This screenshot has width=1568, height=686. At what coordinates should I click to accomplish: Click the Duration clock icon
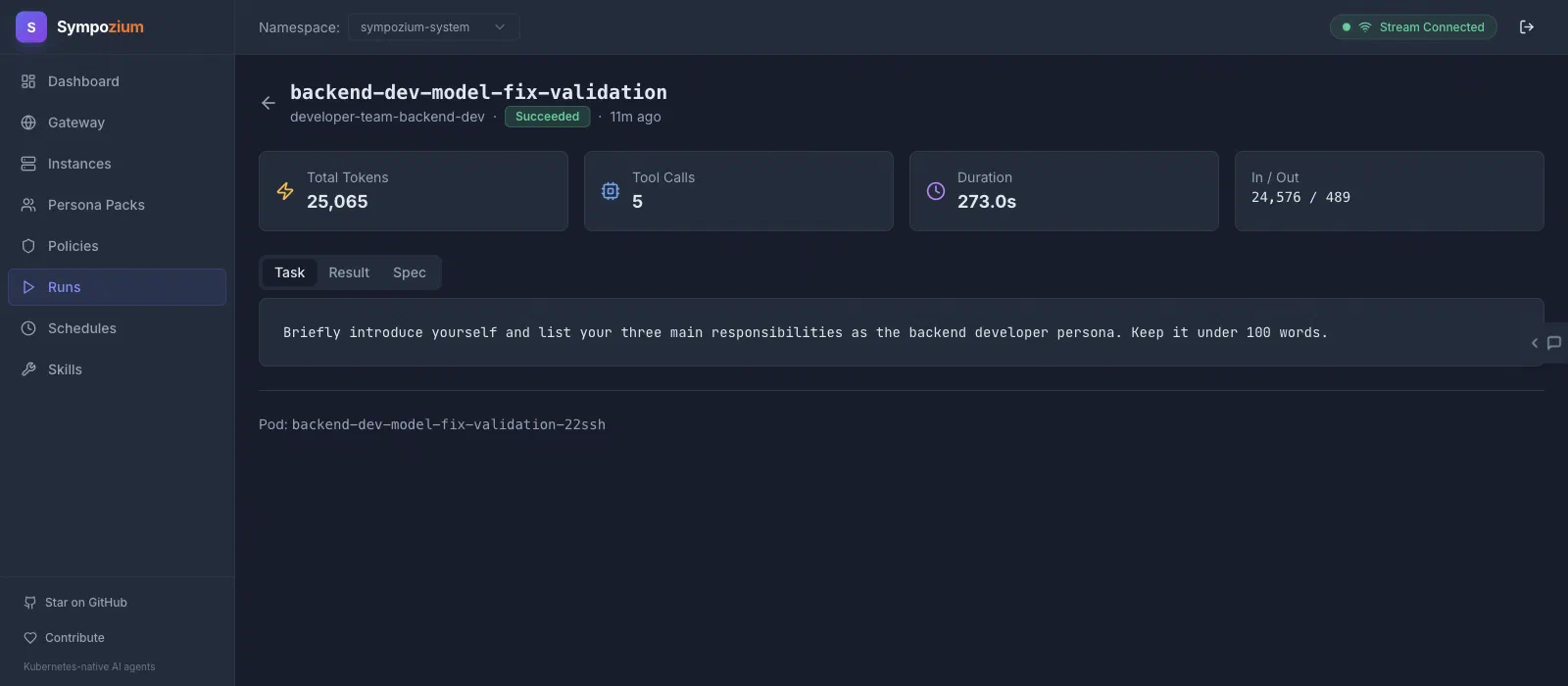pyautogui.click(x=936, y=191)
